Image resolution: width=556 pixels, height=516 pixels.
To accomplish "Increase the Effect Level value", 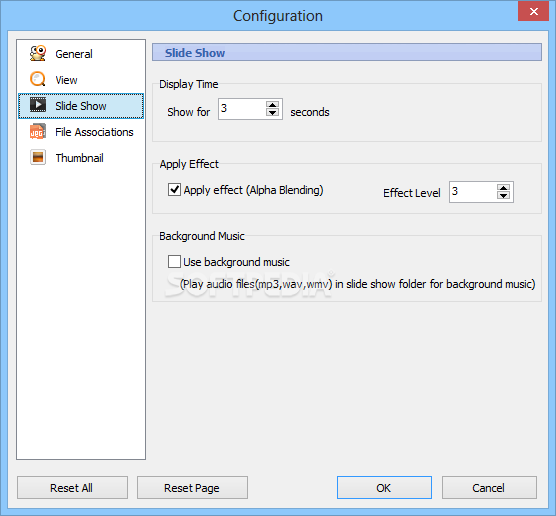I will point(503,188).
